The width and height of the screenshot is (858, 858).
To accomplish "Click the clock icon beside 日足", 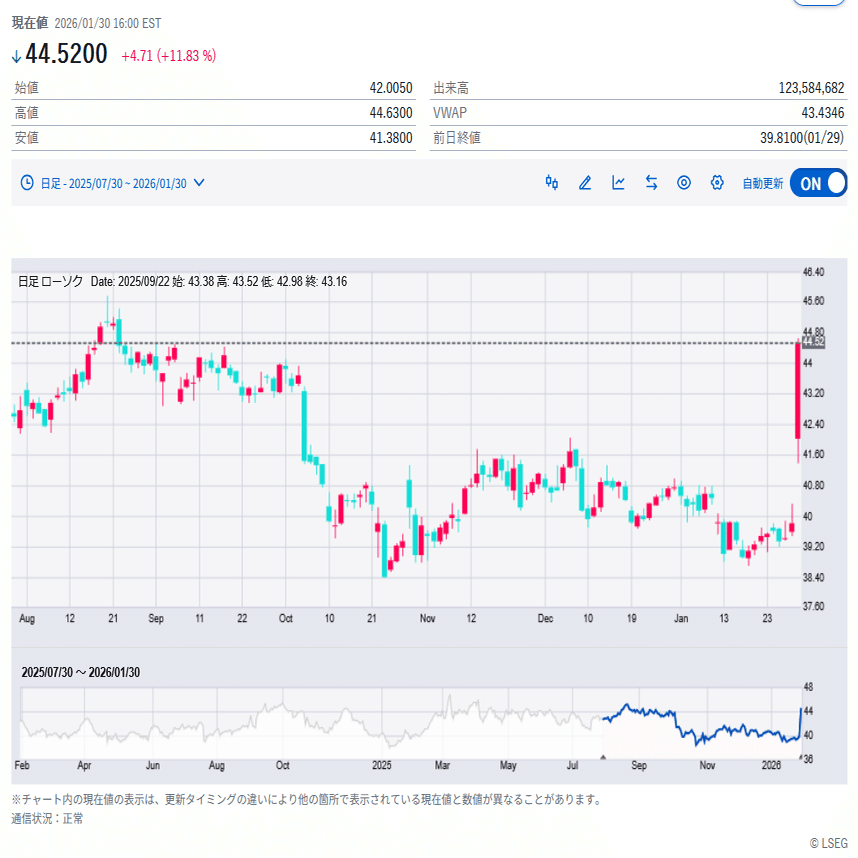I will [x=27, y=183].
